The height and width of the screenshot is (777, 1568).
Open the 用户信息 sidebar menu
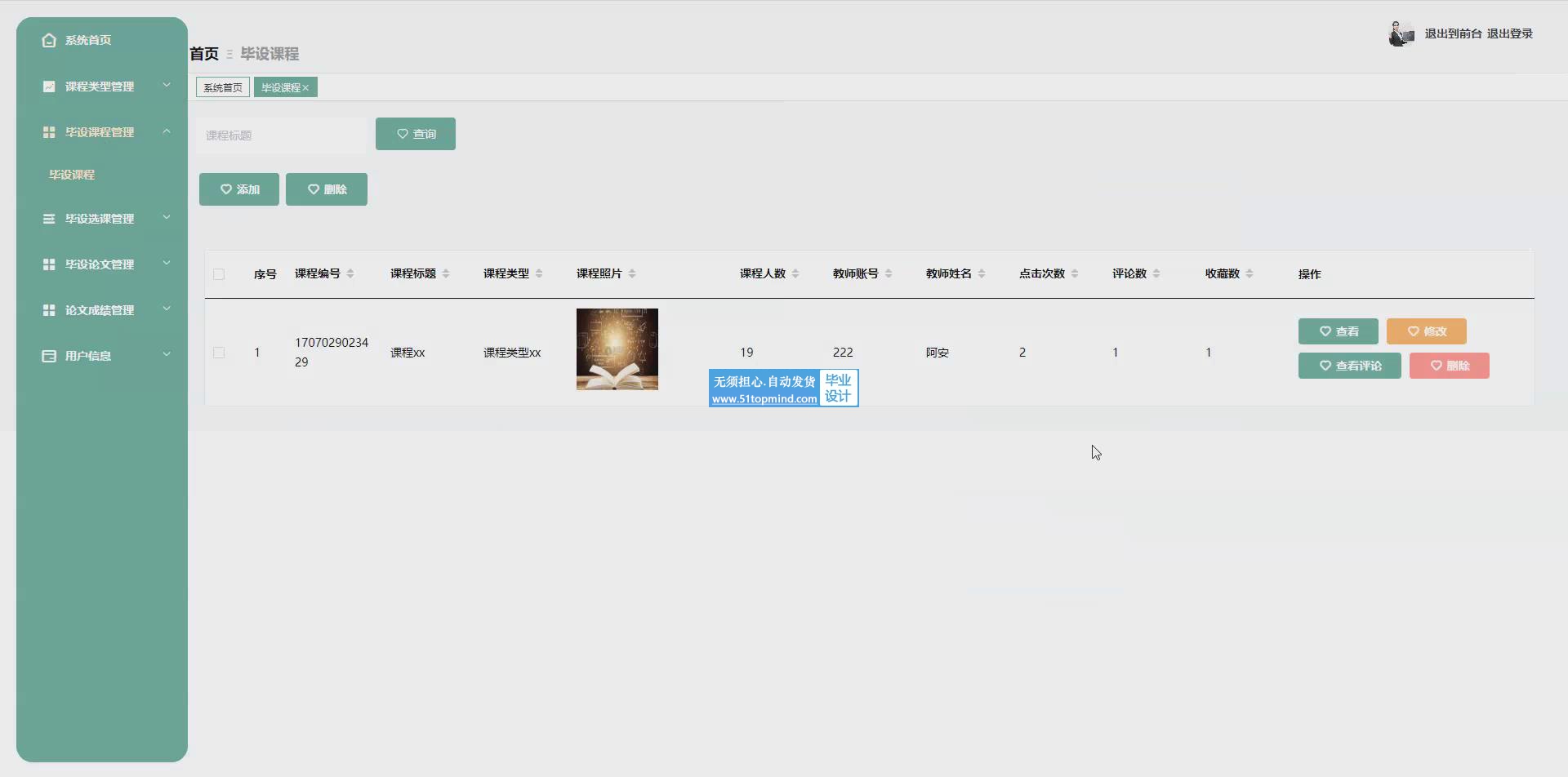click(x=102, y=356)
